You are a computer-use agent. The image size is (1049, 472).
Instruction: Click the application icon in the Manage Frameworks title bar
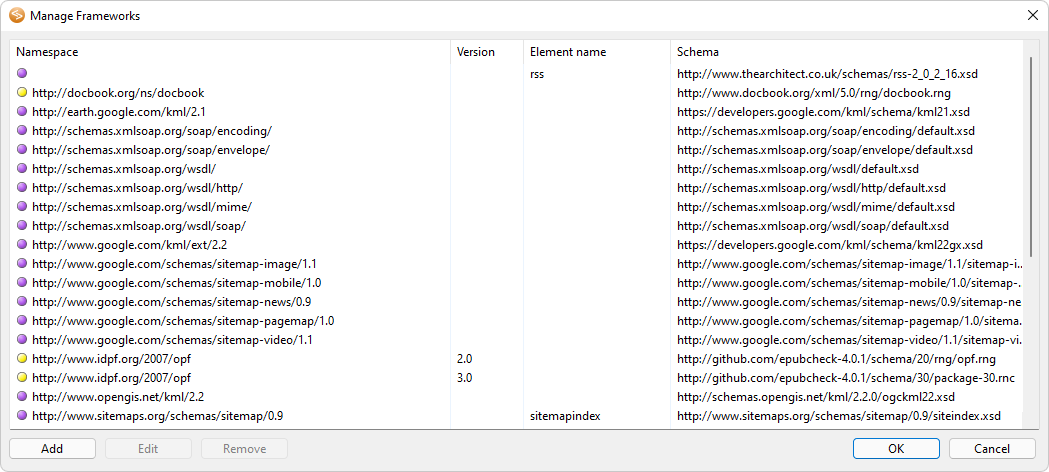point(17,15)
